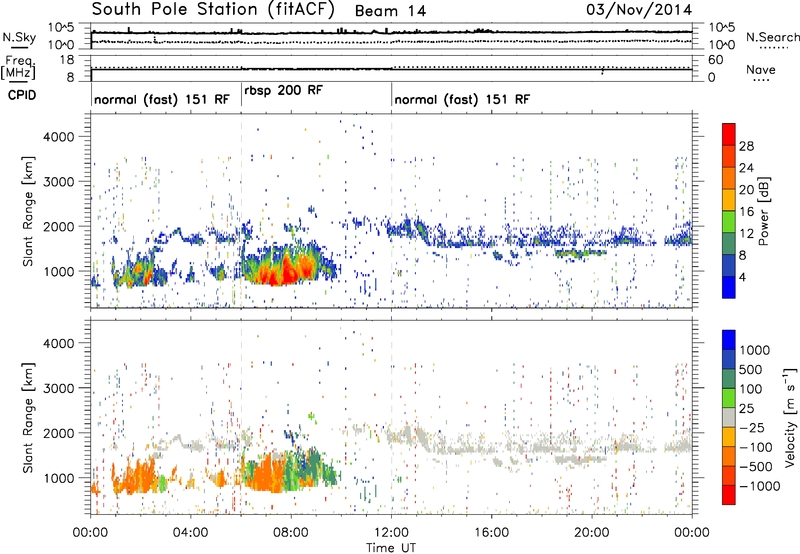Screen dimensions: 800x554
Task: Click the power panel 'Slant Range [km]' label
Action: pyautogui.click(x=28, y=211)
